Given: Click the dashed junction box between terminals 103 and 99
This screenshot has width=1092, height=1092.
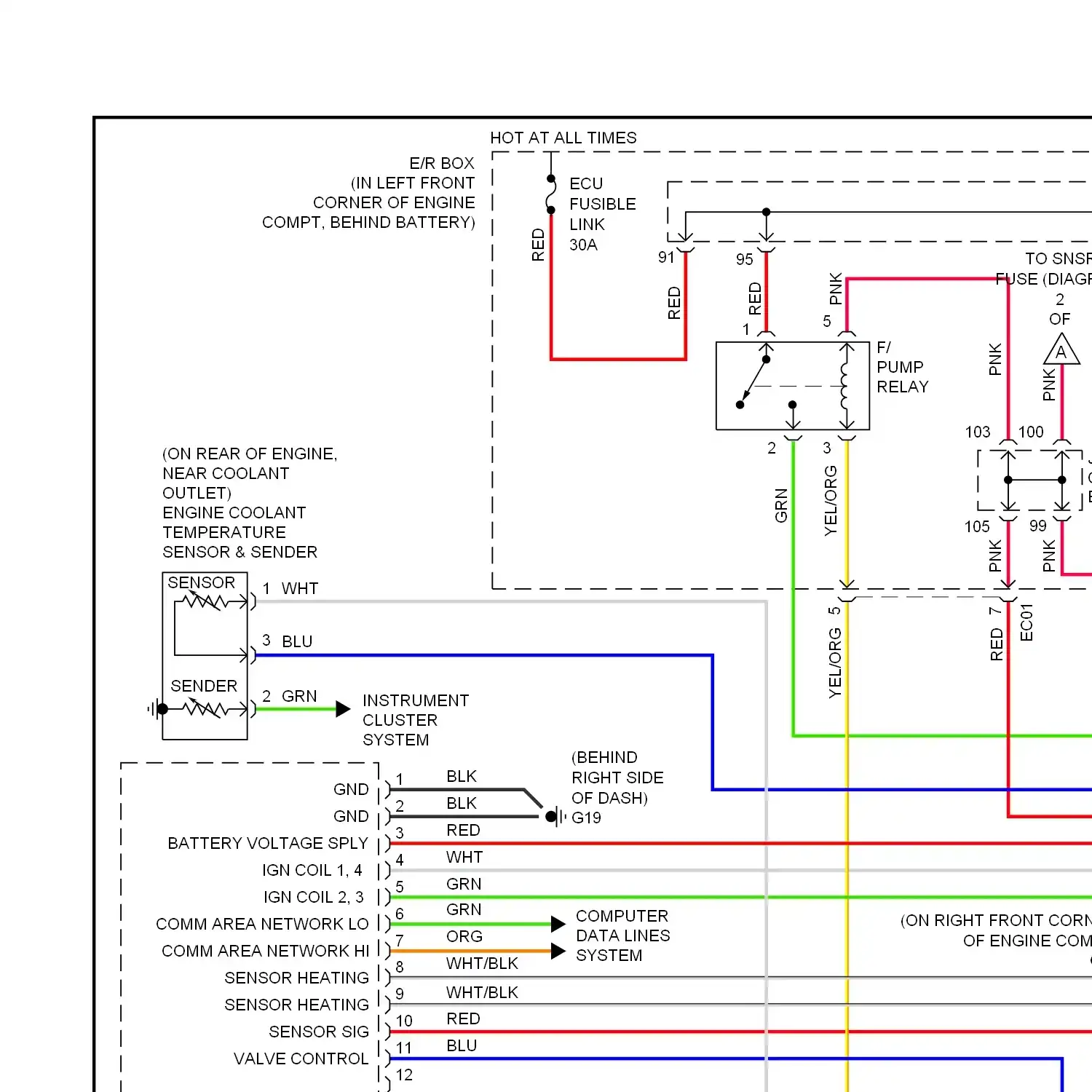Looking at the screenshot, I should [1029, 480].
